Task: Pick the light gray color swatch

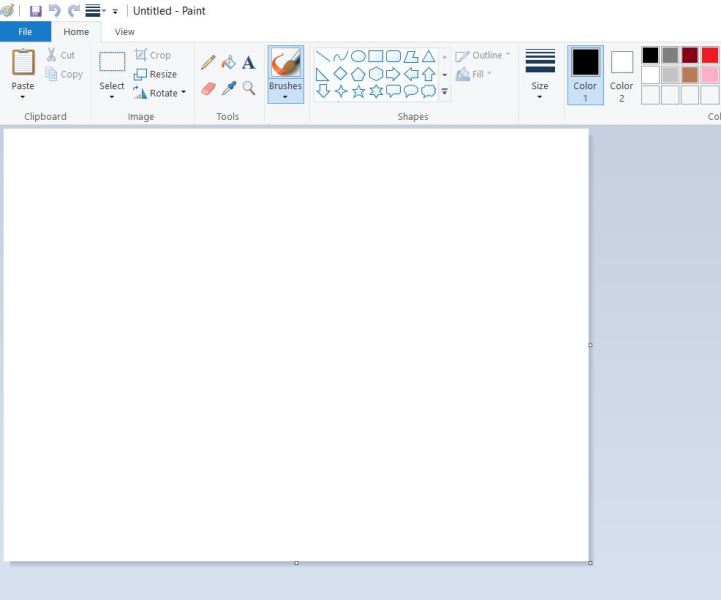Action: 670,75
